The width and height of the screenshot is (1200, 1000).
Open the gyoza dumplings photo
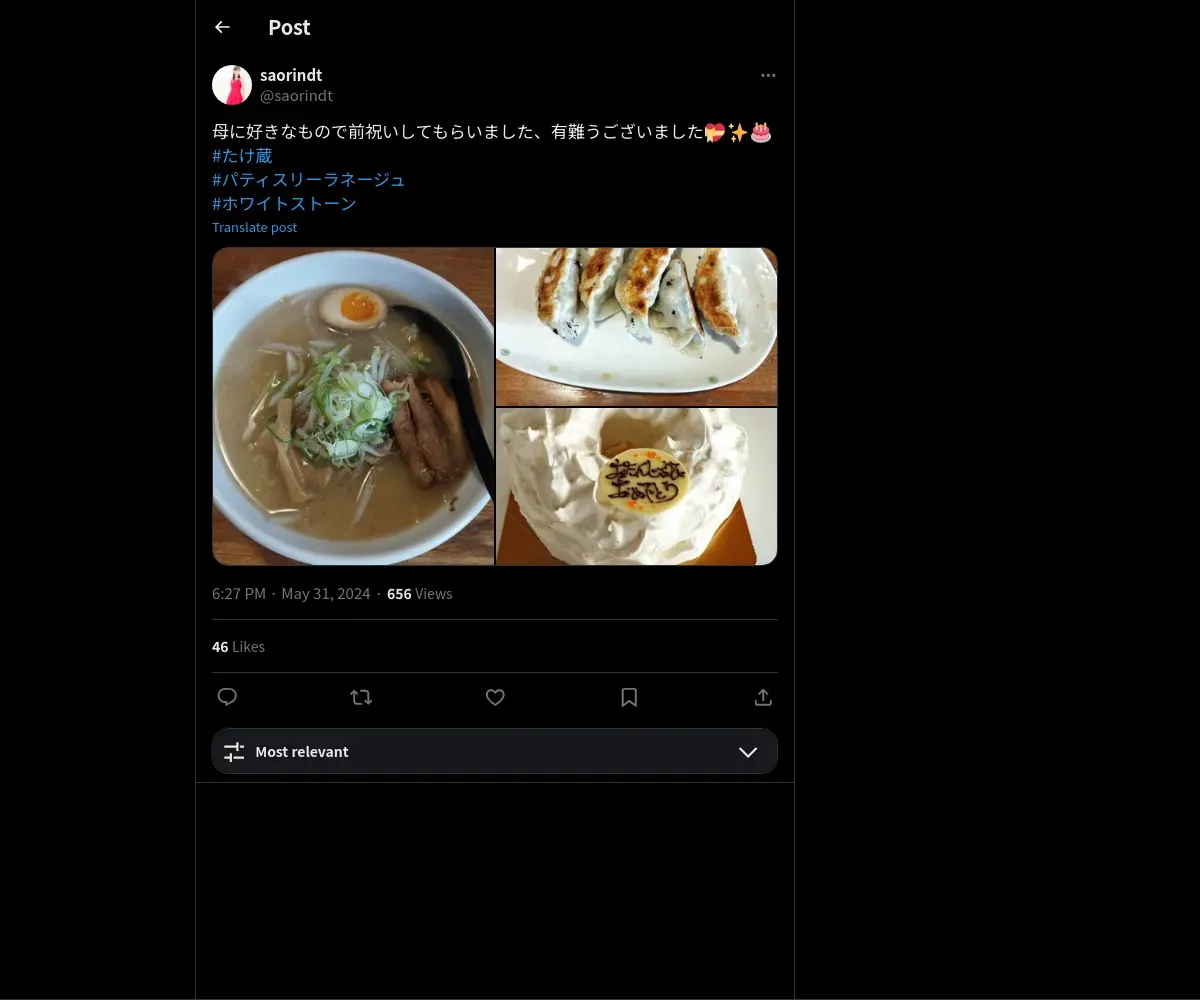(x=637, y=326)
